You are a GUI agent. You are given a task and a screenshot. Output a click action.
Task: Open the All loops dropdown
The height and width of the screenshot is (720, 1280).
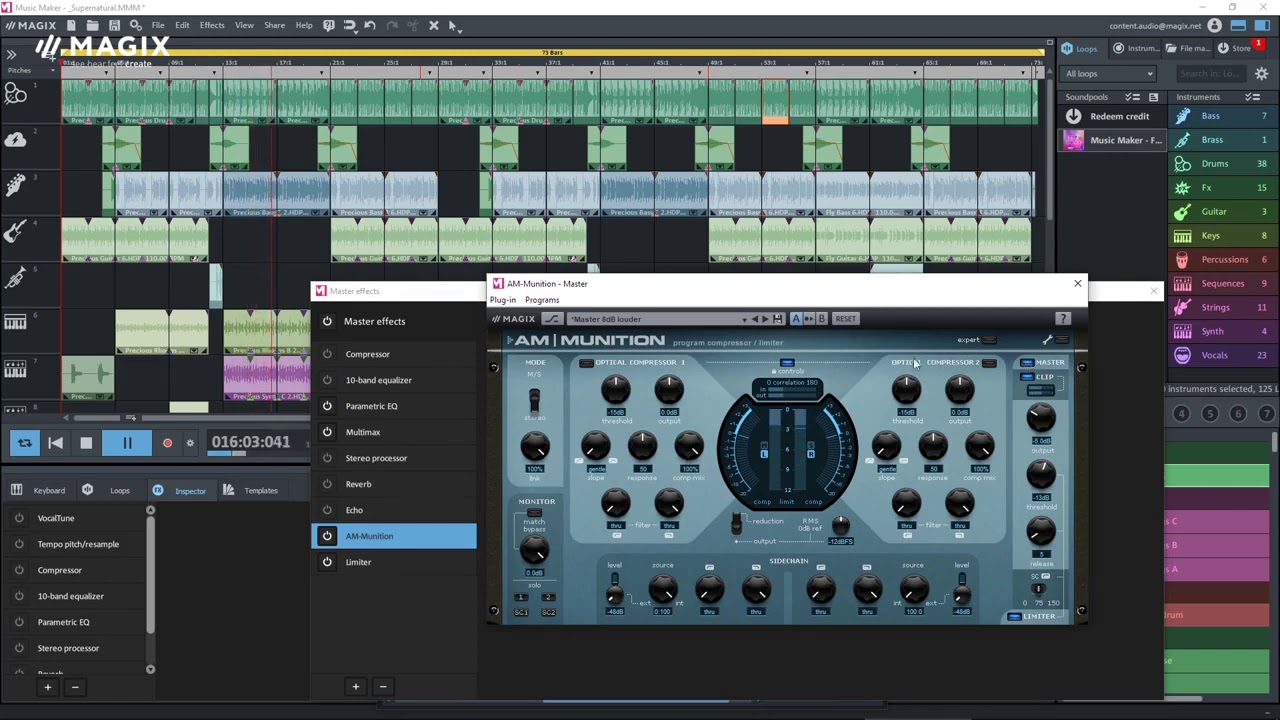click(x=1109, y=73)
